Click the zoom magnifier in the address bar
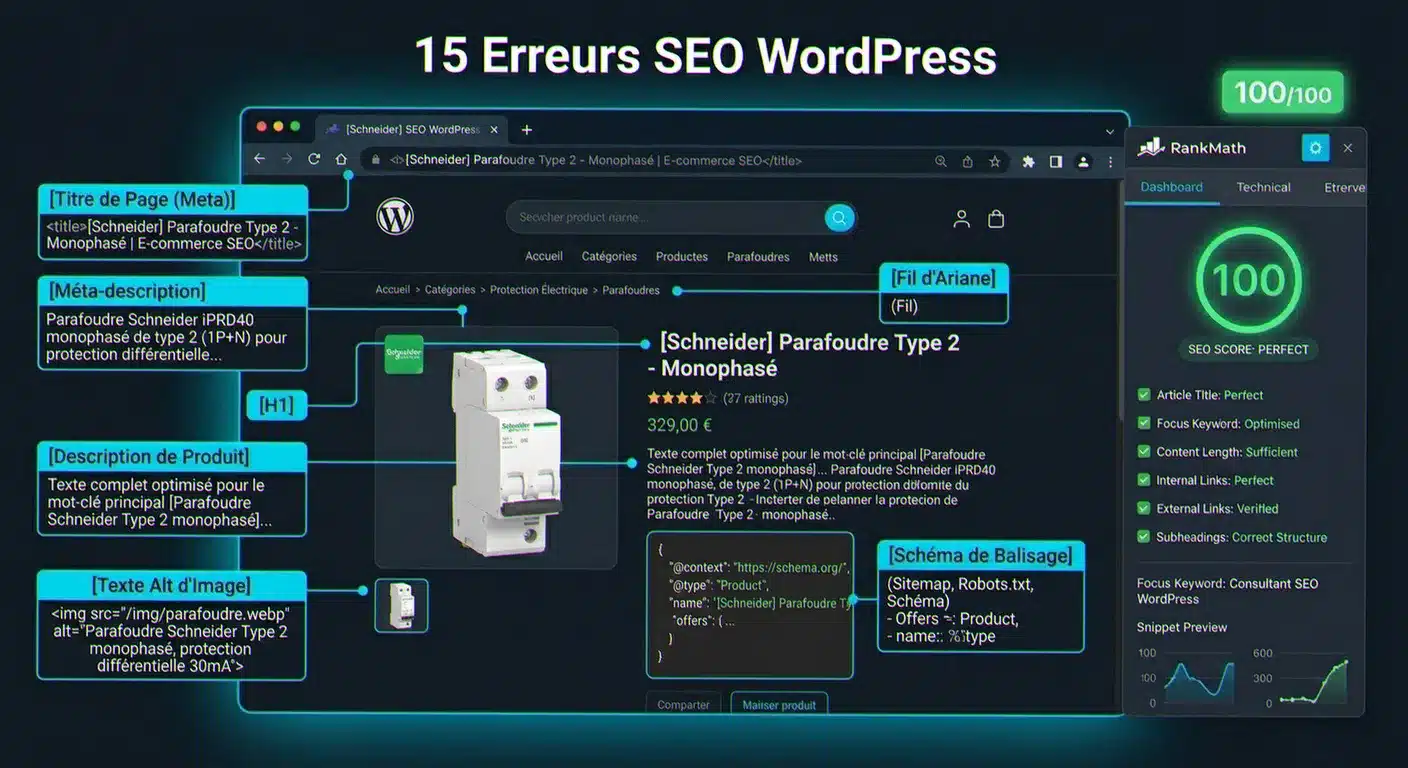1408x768 pixels. point(941,161)
